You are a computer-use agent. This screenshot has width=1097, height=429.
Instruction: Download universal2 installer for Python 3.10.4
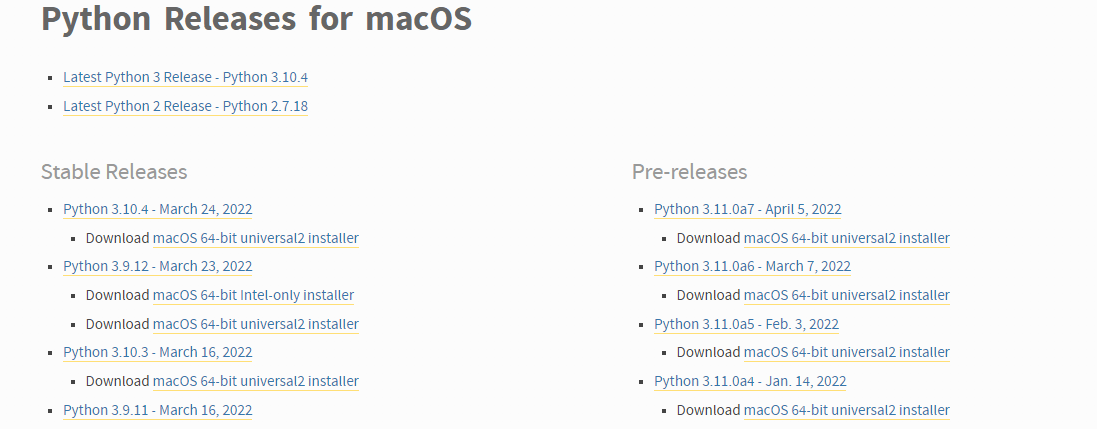tap(255, 238)
